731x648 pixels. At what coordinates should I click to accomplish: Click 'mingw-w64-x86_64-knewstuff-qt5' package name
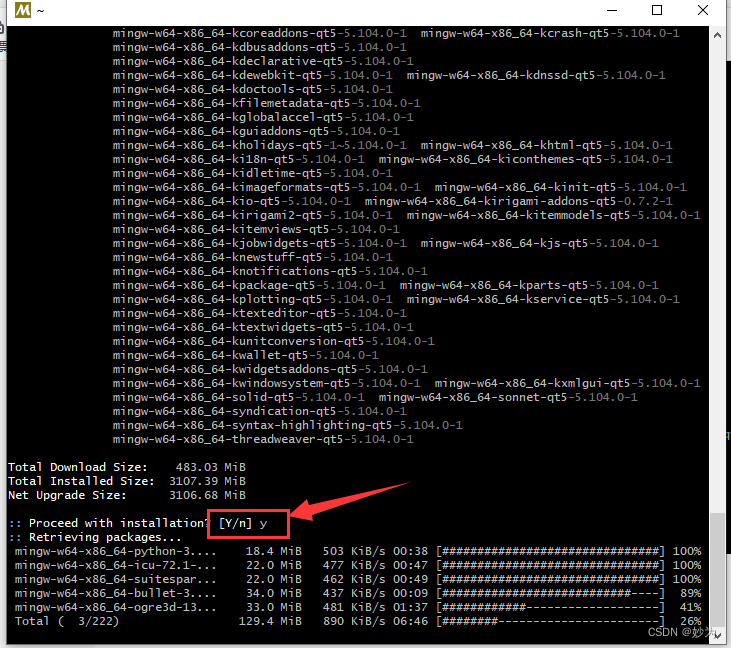pyautogui.click(x=217, y=257)
